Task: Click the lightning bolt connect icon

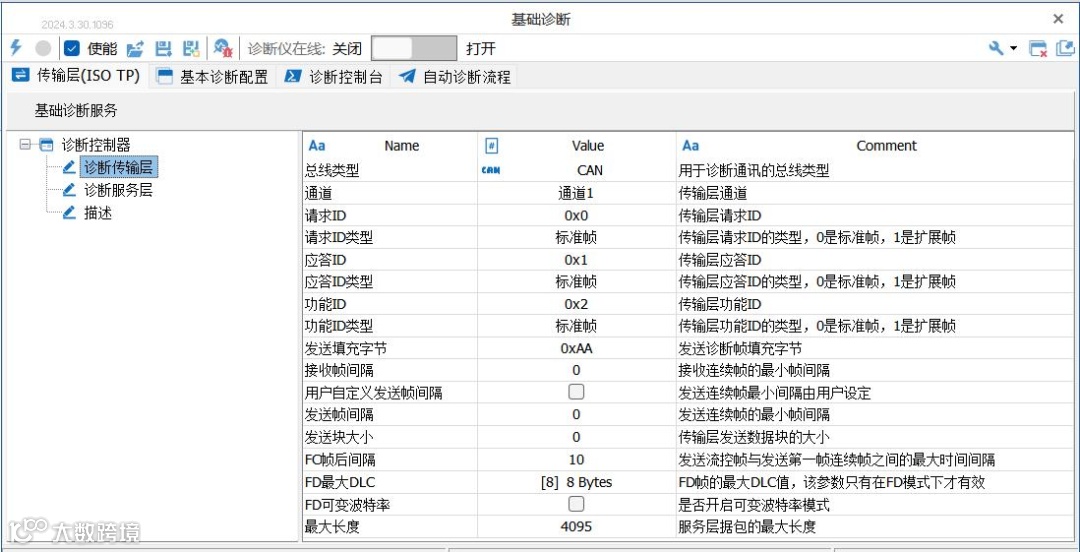Action: [x=16, y=48]
